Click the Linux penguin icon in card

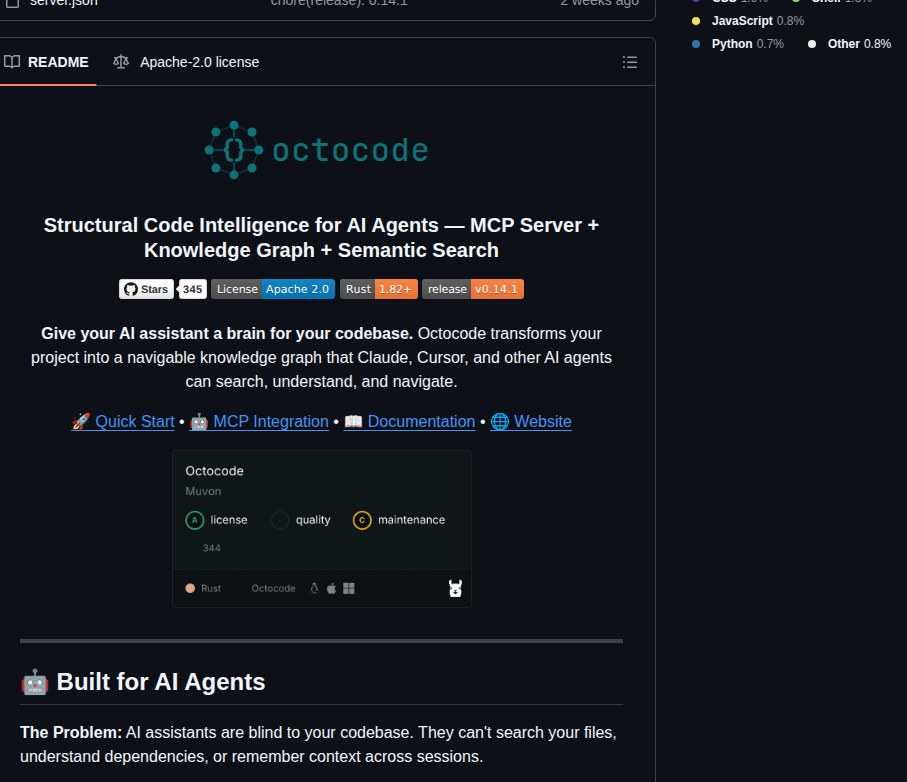[x=314, y=588]
